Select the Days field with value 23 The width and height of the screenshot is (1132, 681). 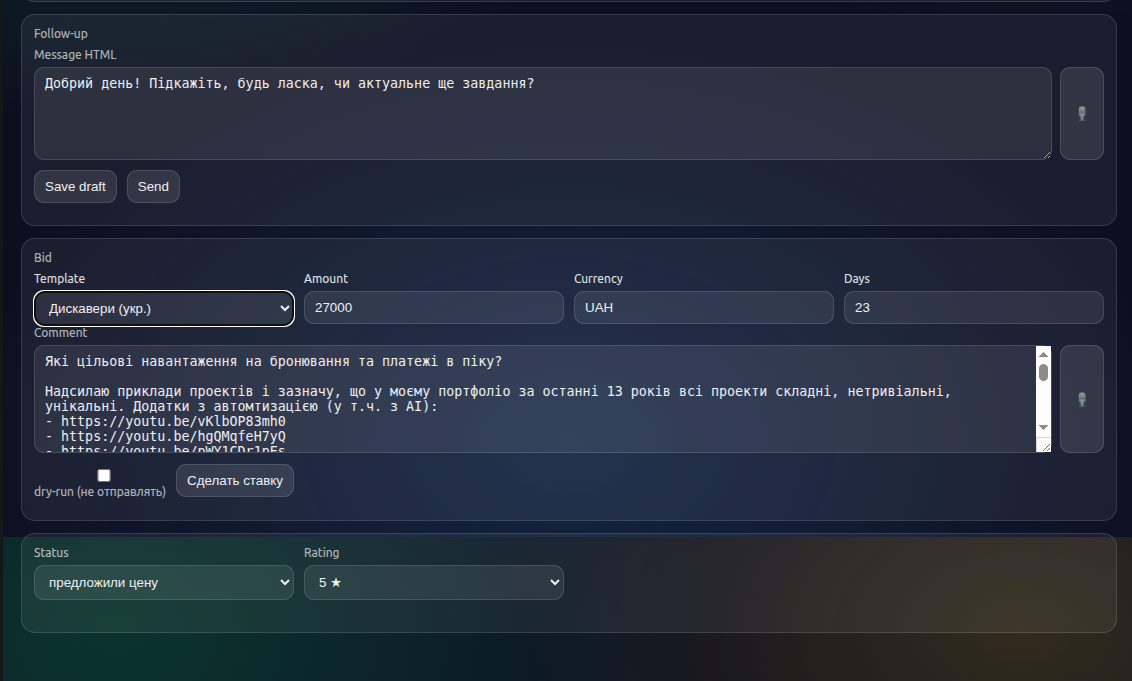point(973,308)
